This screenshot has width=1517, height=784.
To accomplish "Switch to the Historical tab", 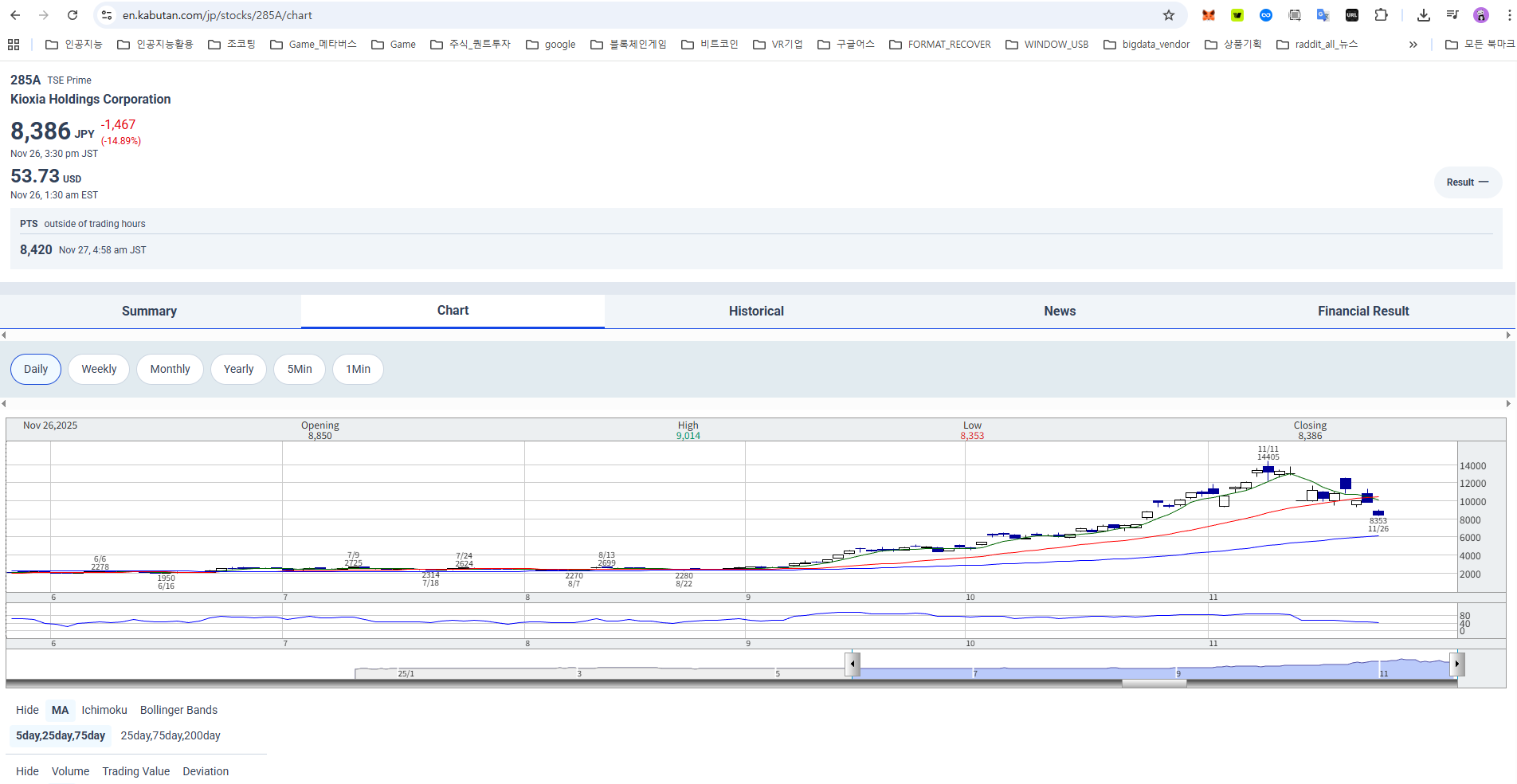I will pos(756,312).
